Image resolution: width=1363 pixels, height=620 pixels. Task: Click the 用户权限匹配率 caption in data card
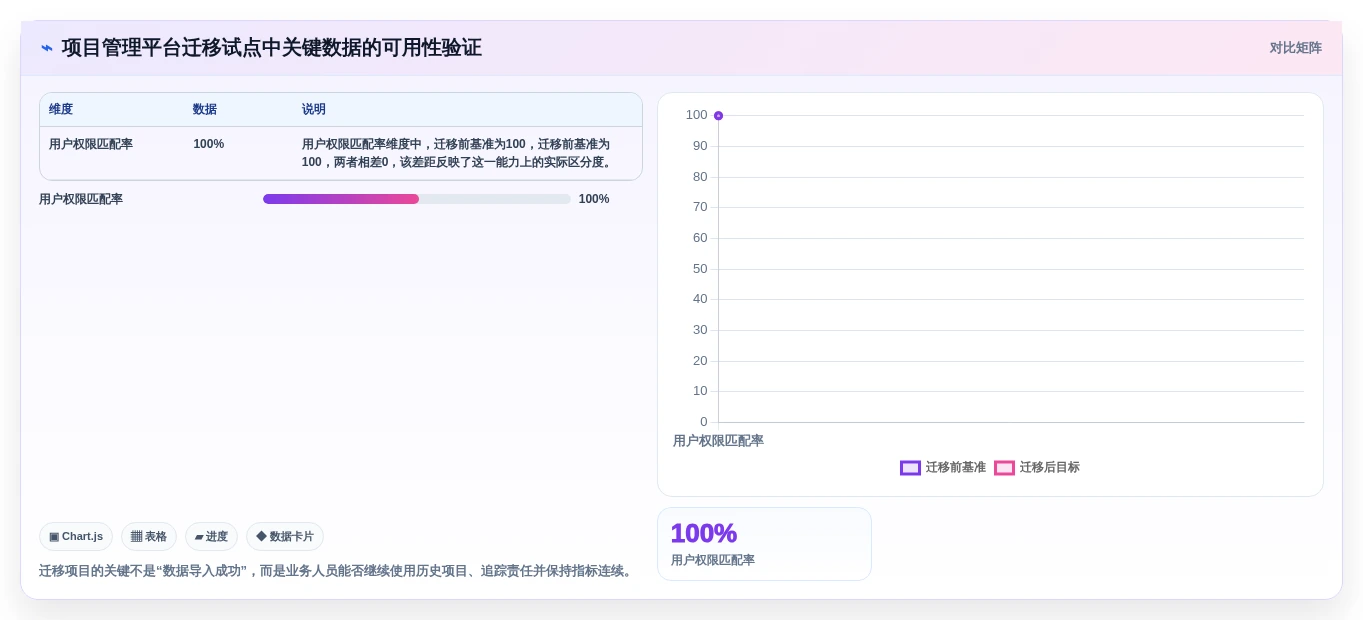point(713,560)
